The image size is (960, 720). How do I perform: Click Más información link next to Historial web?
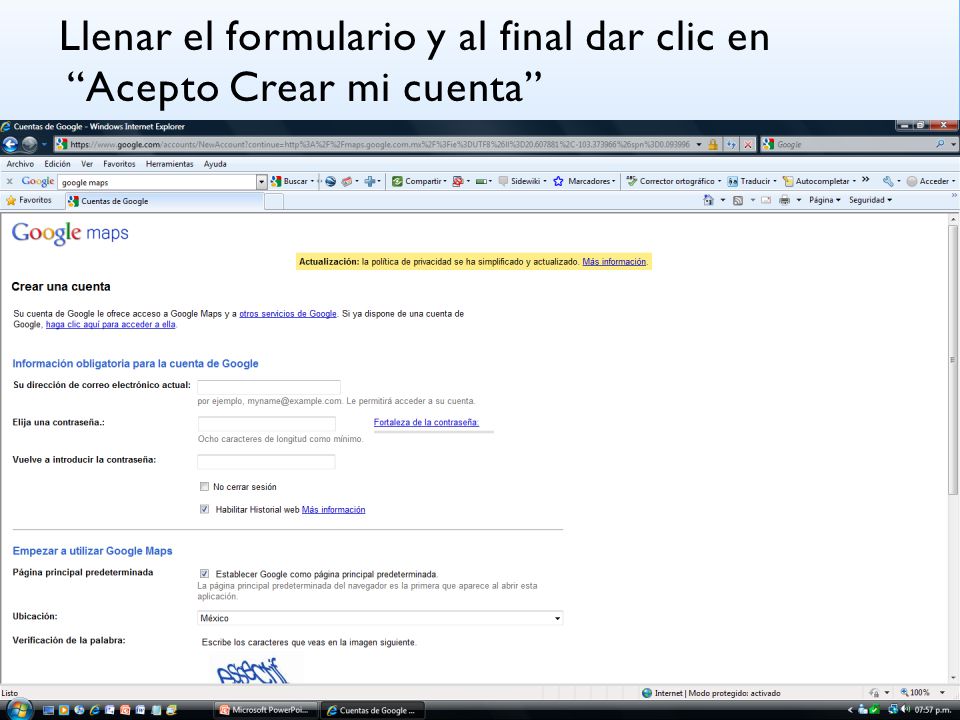[333, 509]
